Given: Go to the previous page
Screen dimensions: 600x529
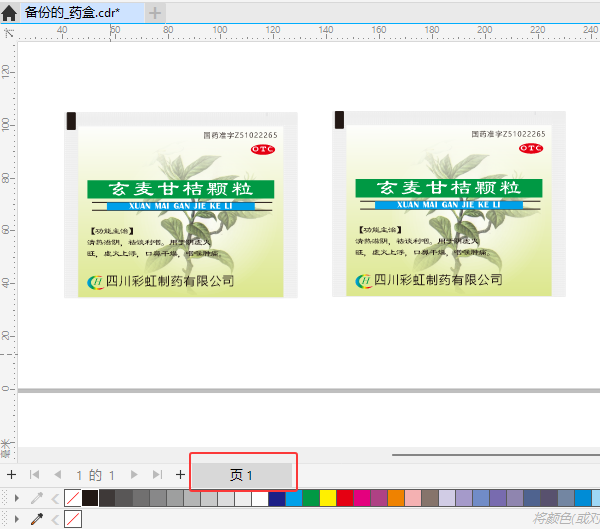Looking at the screenshot, I should [x=58, y=475].
